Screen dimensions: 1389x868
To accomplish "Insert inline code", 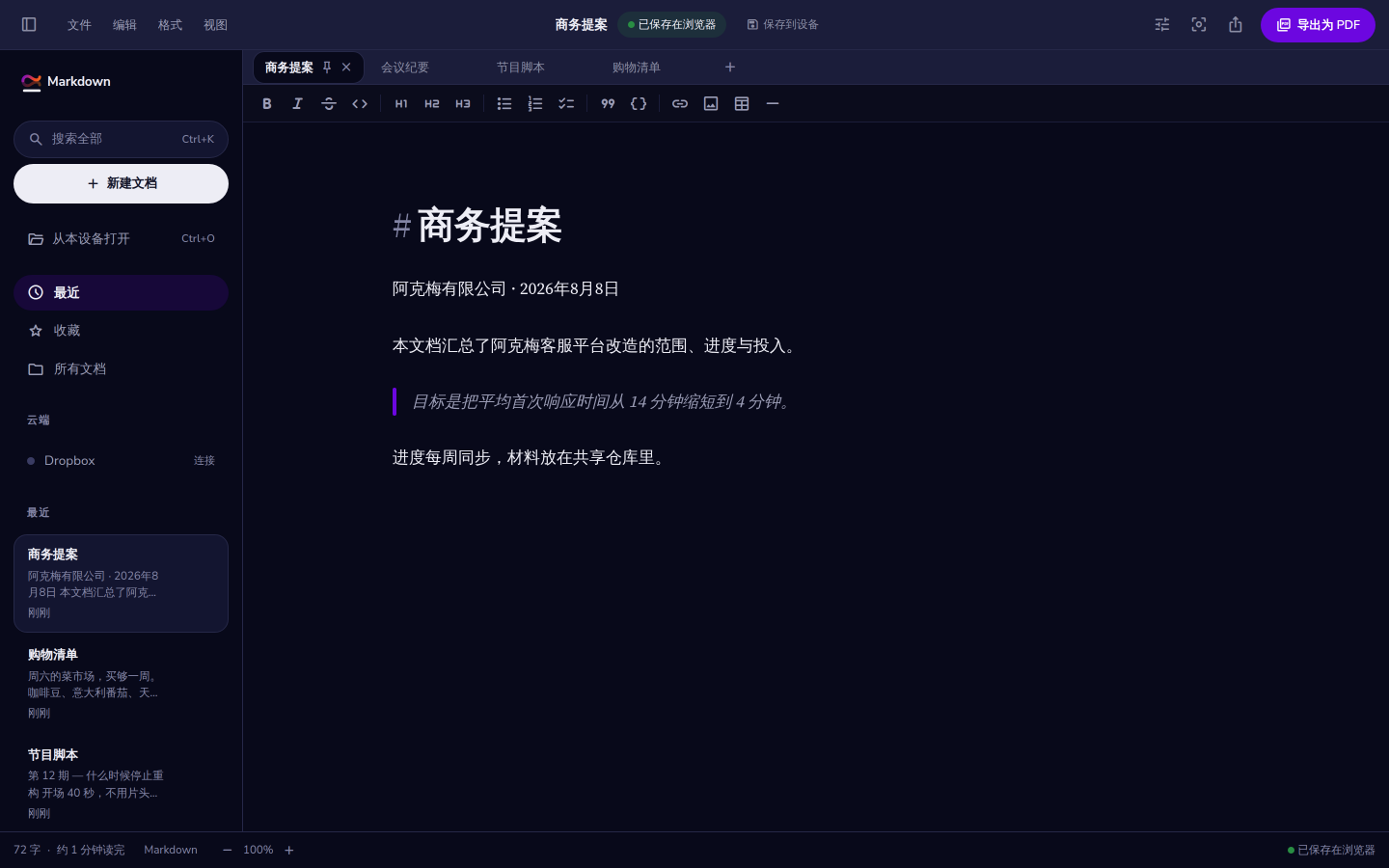I will 360,103.
